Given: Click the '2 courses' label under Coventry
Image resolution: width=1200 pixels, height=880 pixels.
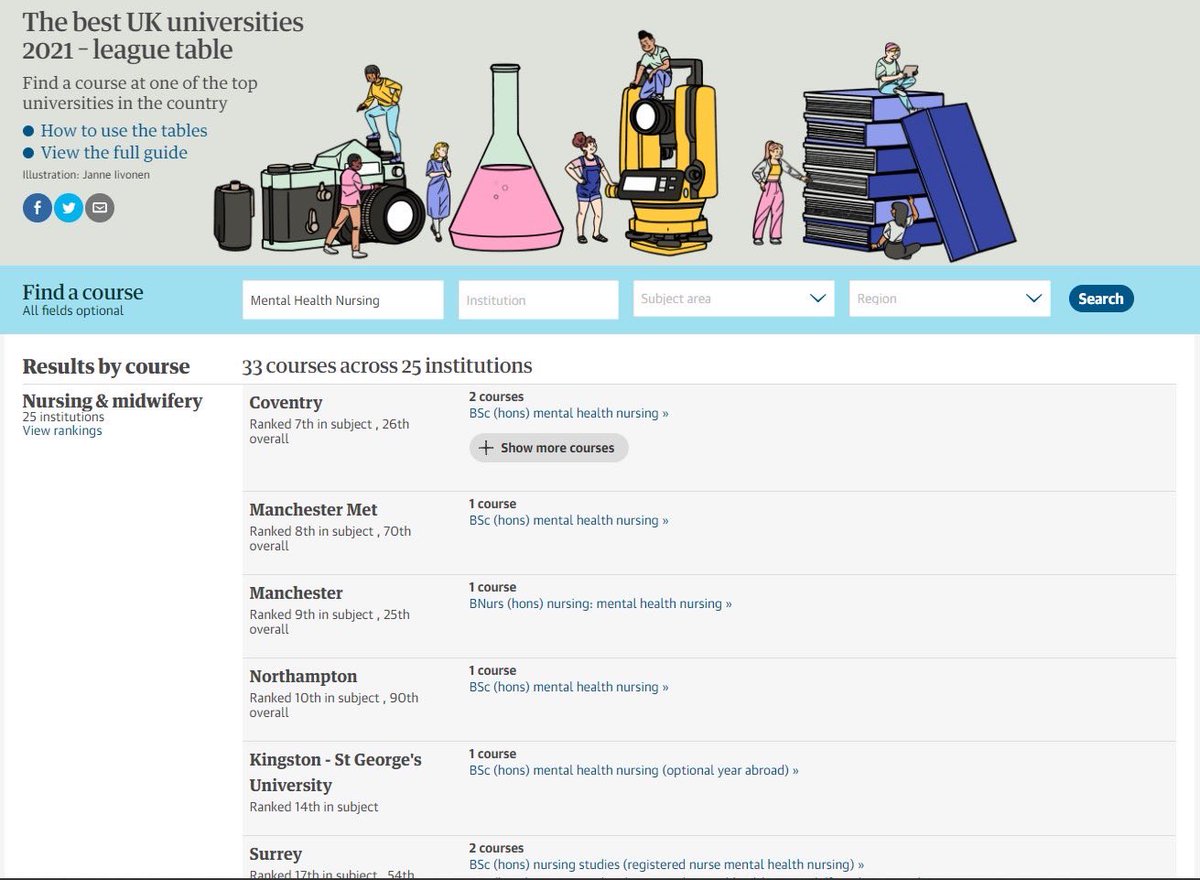Looking at the screenshot, I should (496, 397).
